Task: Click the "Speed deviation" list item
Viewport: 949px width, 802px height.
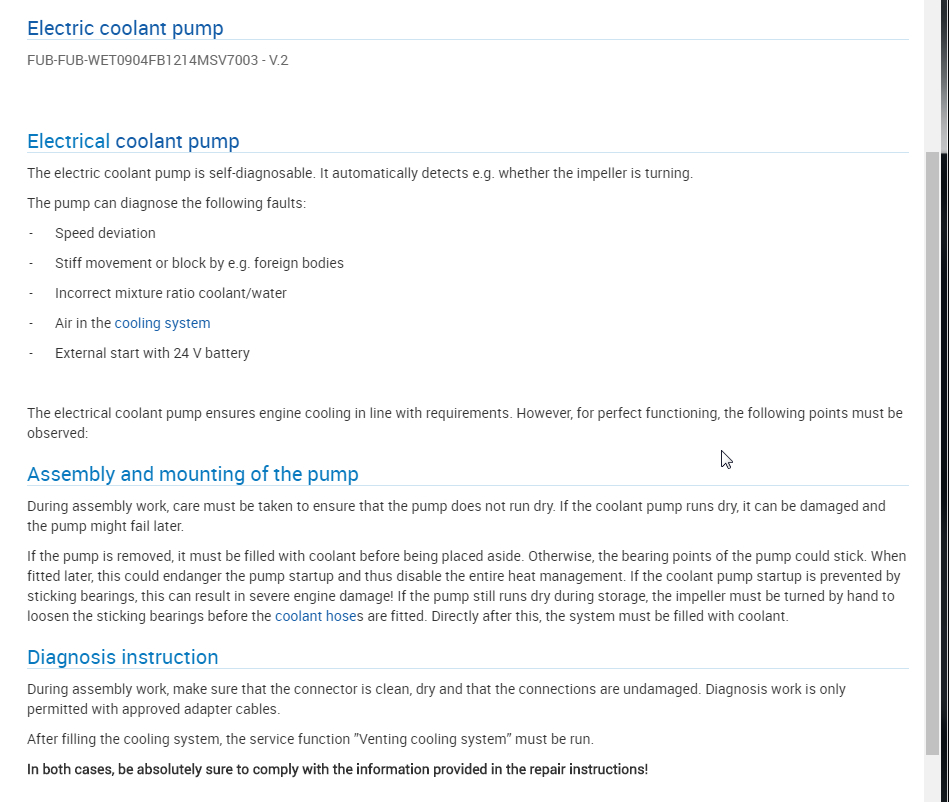Action: [105, 233]
